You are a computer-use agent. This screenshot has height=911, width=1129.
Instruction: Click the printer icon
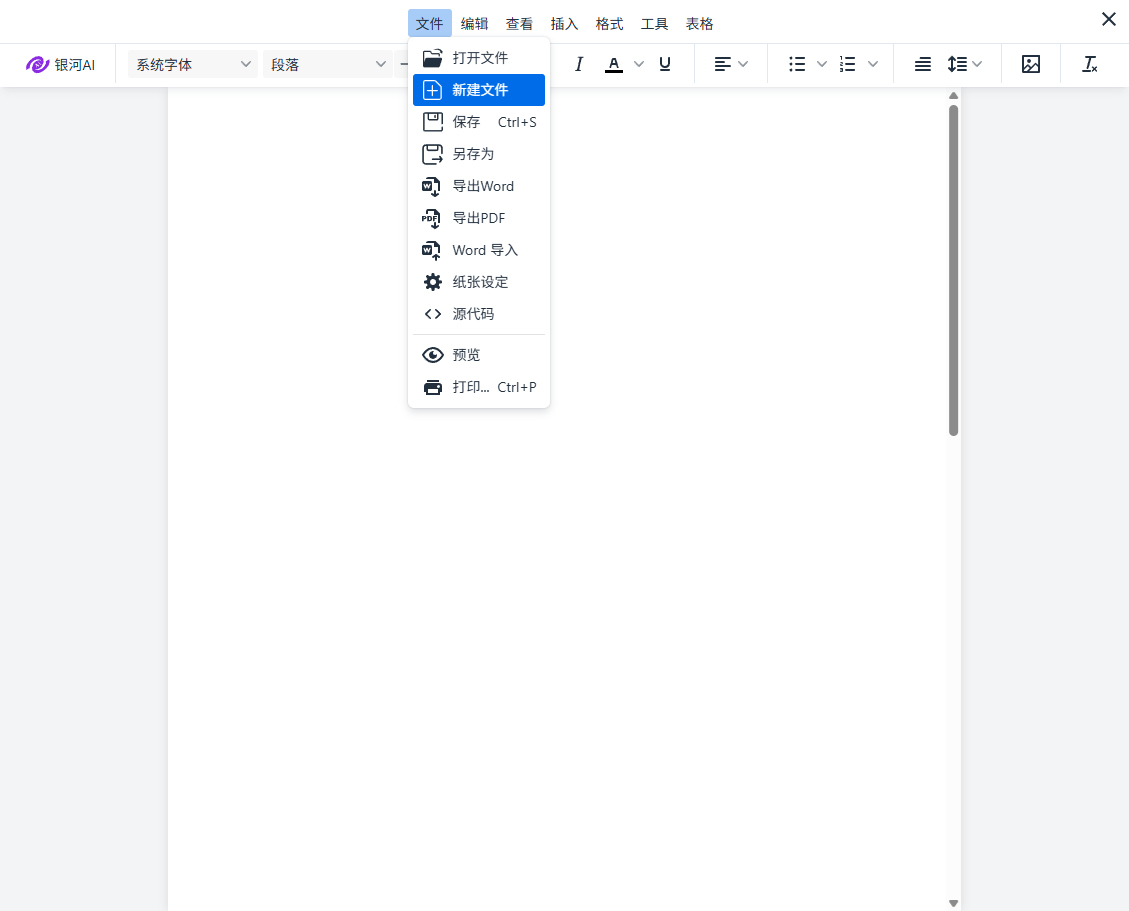point(432,387)
